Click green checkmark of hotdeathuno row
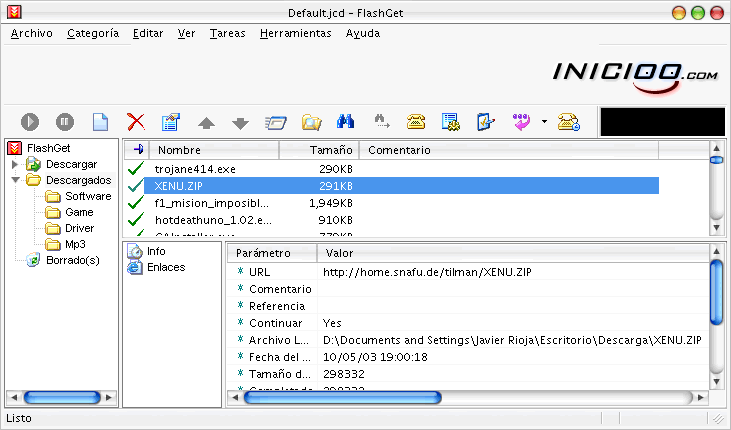 (136, 219)
